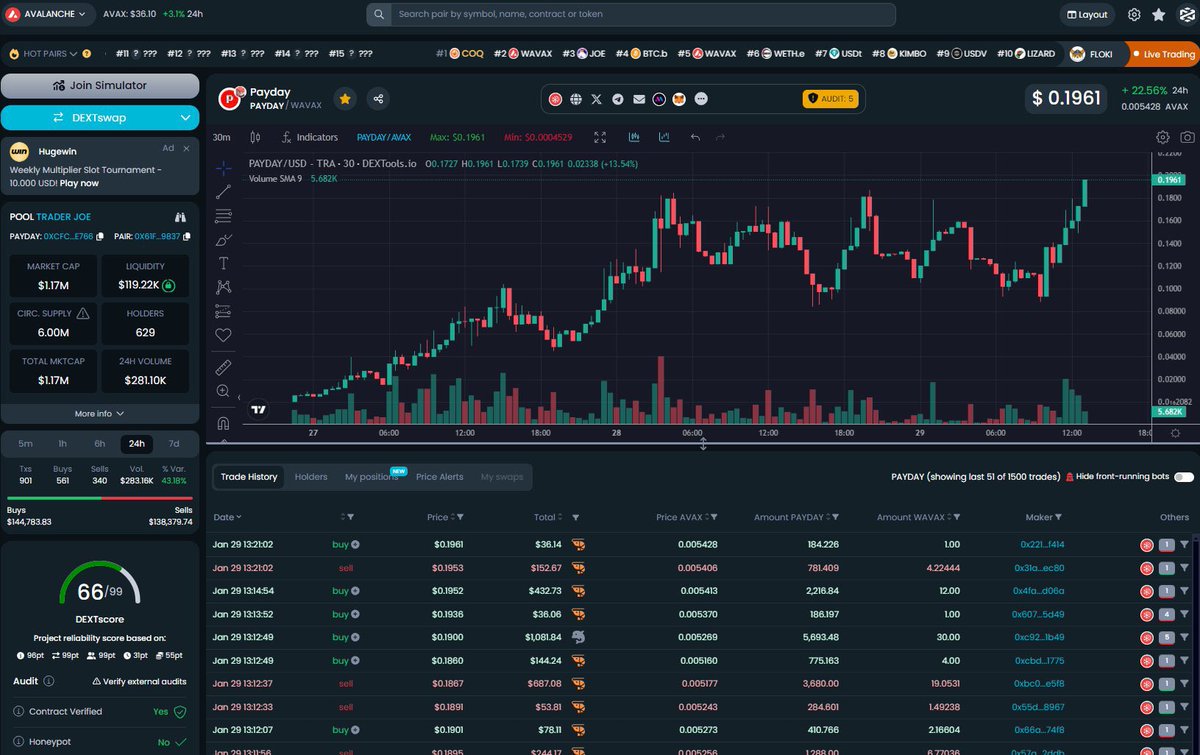
Task: Open maker address 0x221...f414
Action: pos(1042,545)
